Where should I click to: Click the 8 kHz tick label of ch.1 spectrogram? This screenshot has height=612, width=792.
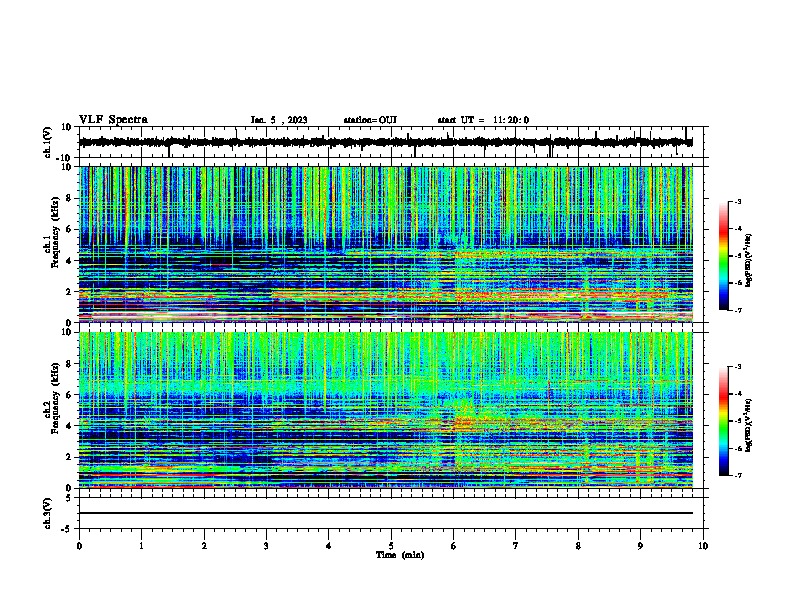pos(69,198)
